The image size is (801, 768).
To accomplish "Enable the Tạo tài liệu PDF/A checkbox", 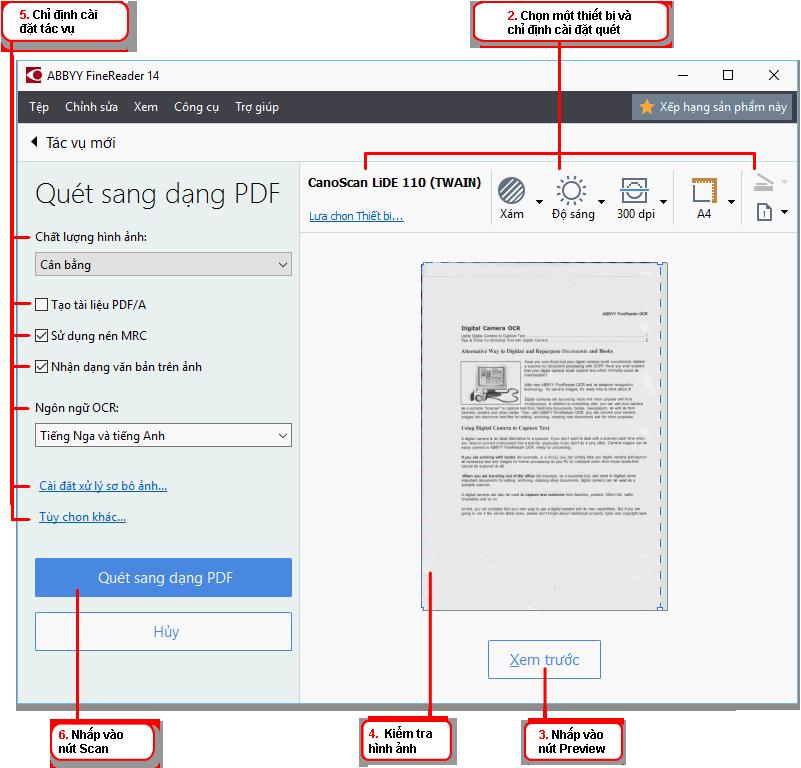I will [41, 305].
